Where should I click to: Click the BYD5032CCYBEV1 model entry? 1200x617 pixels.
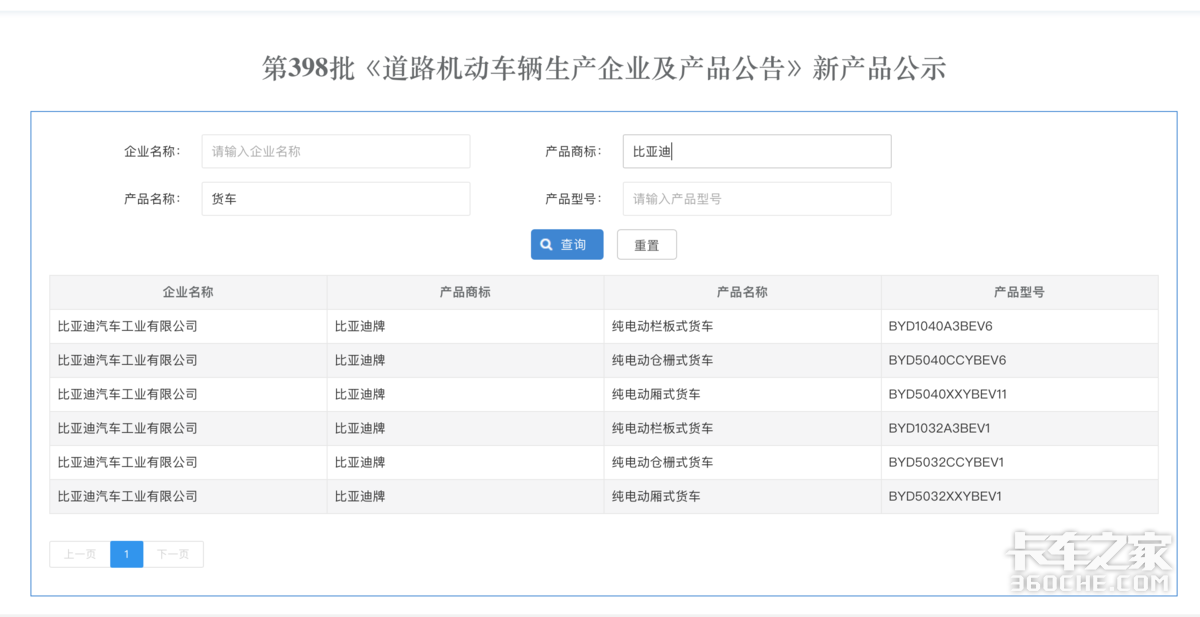946,462
